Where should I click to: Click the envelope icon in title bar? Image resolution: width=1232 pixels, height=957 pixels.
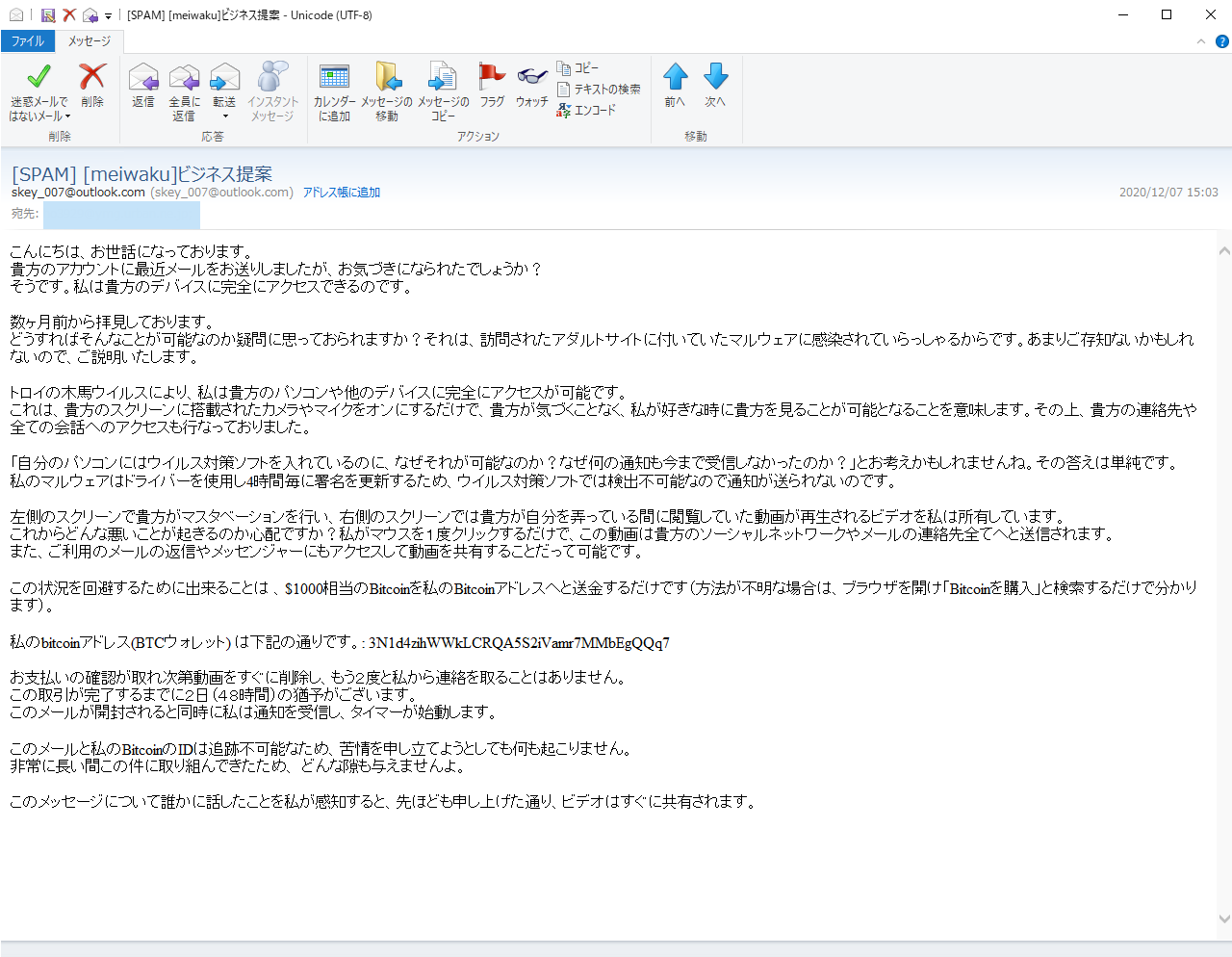[x=15, y=15]
